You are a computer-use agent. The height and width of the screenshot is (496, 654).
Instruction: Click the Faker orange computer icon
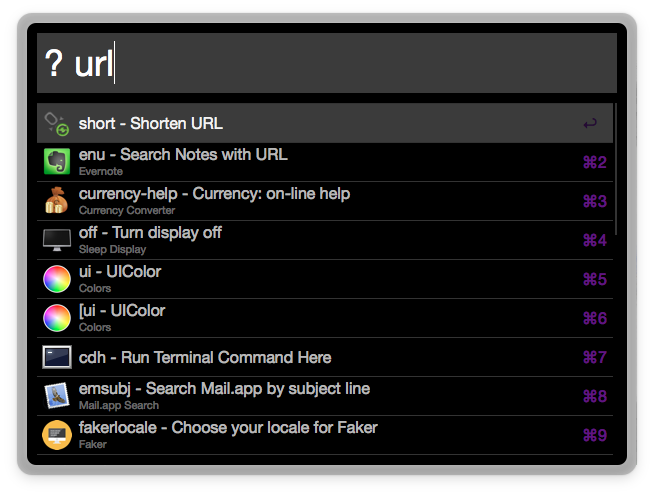pyautogui.click(x=57, y=435)
